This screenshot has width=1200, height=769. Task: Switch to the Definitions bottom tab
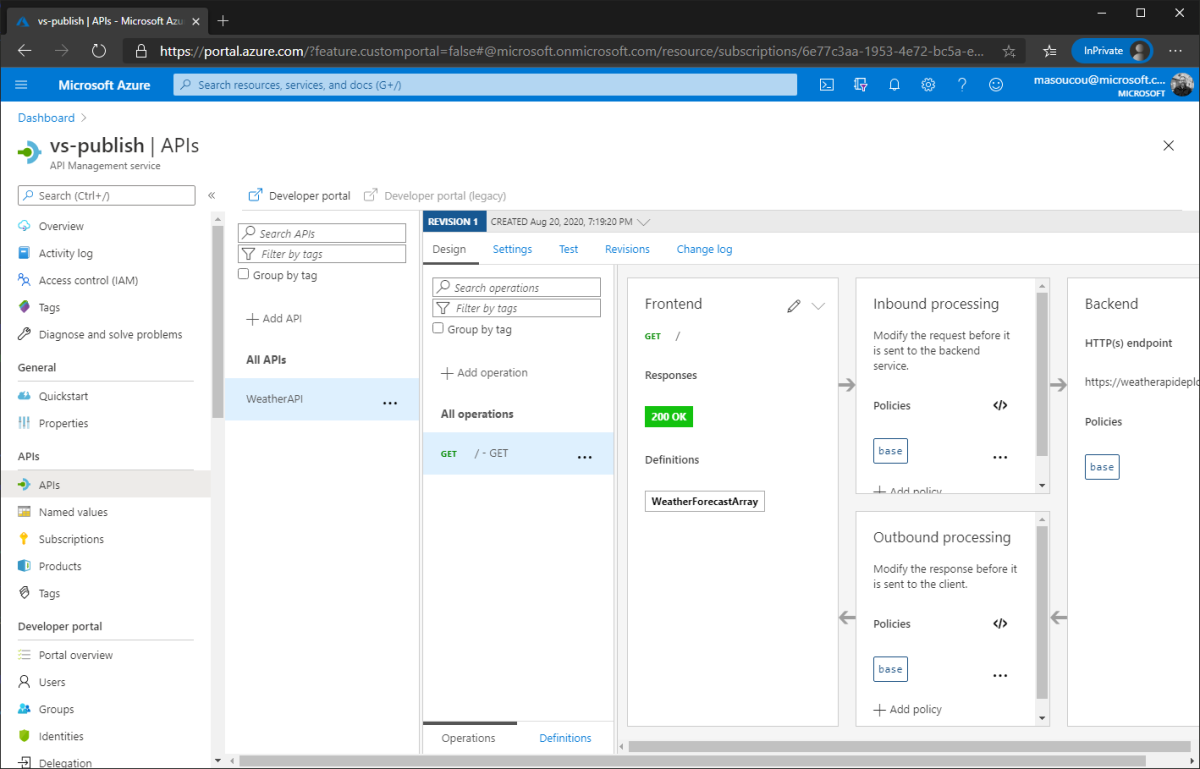[x=565, y=738]
